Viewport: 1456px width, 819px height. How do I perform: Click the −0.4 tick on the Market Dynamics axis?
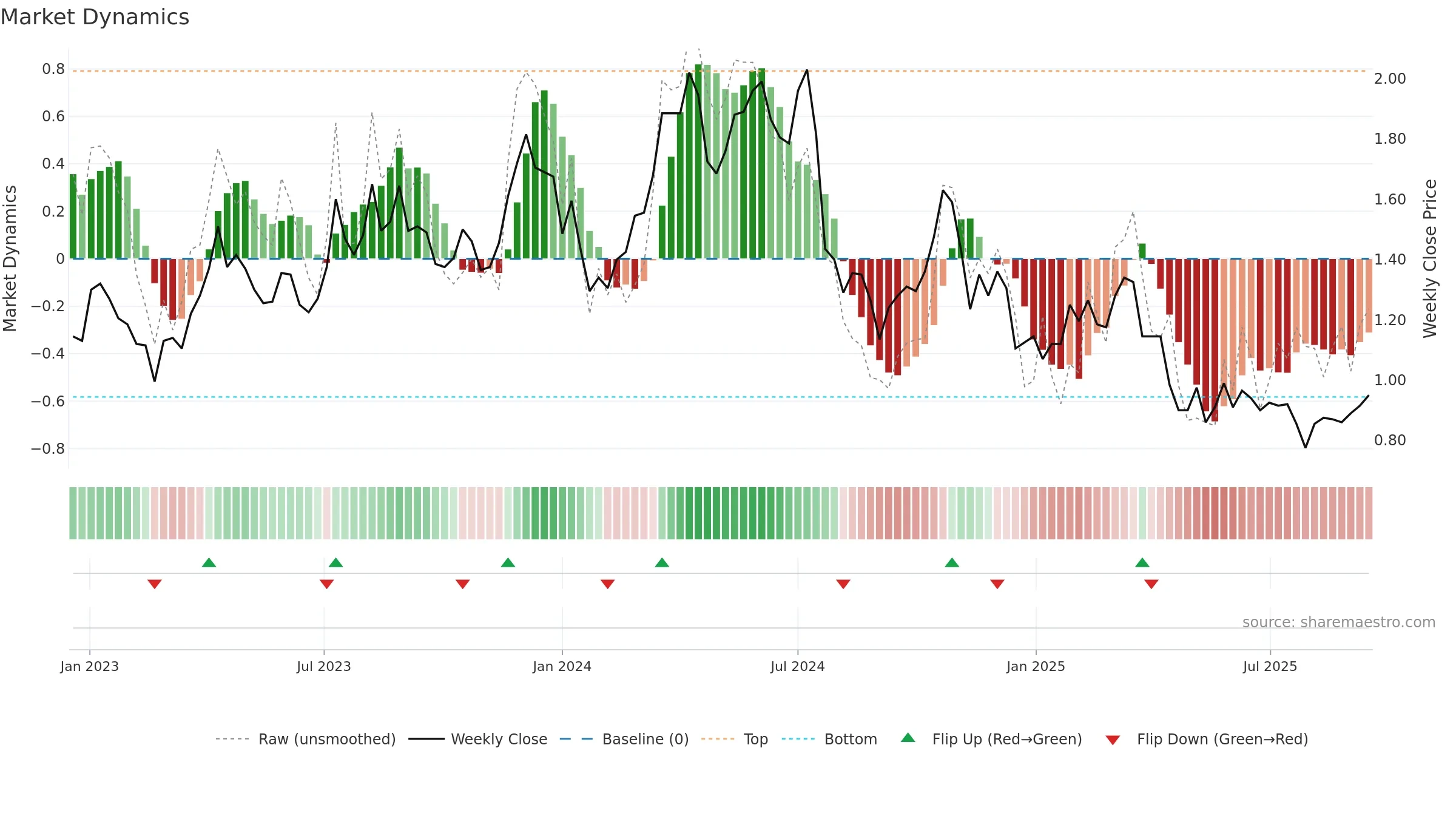click(x=48, y=354)
